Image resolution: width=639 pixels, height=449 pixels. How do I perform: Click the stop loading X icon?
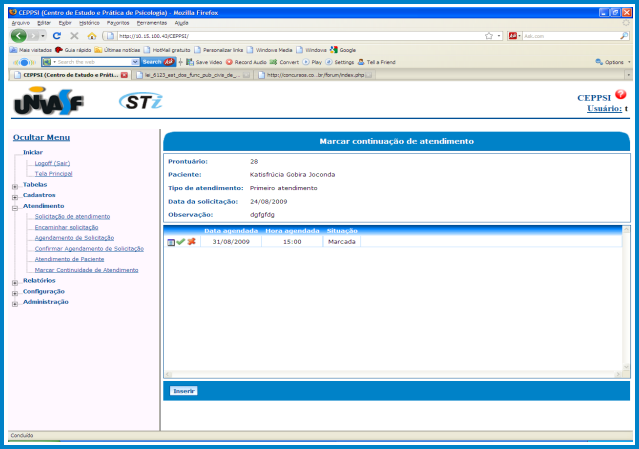pyautogui.click(x=74, y=36)
